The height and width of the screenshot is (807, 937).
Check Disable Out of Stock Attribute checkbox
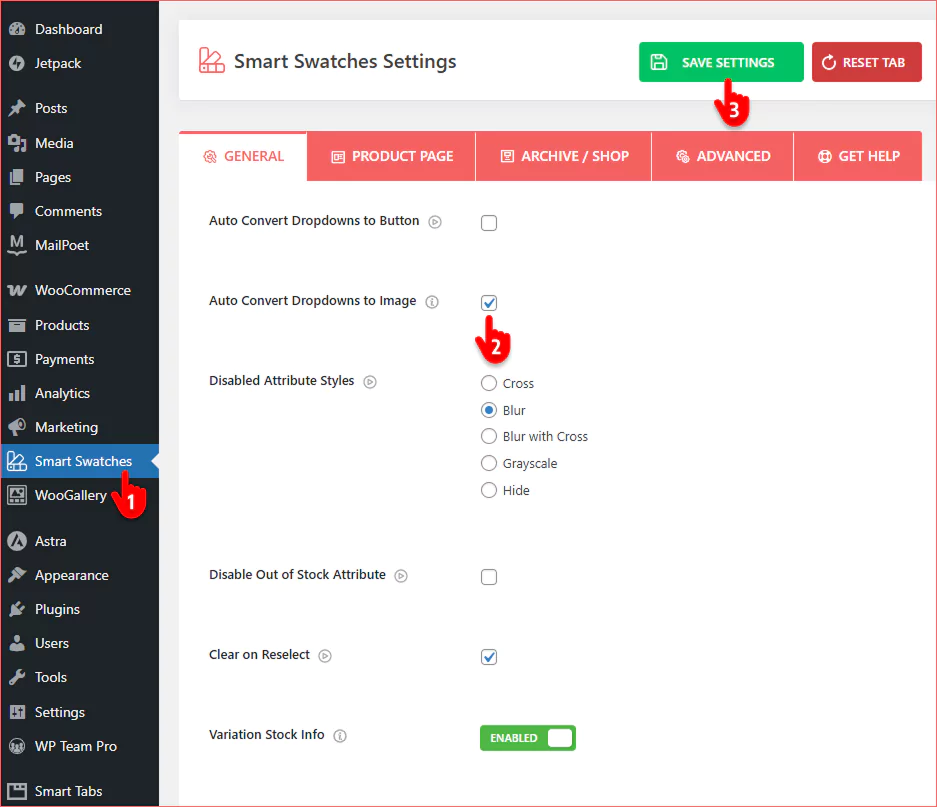(489, 577)
